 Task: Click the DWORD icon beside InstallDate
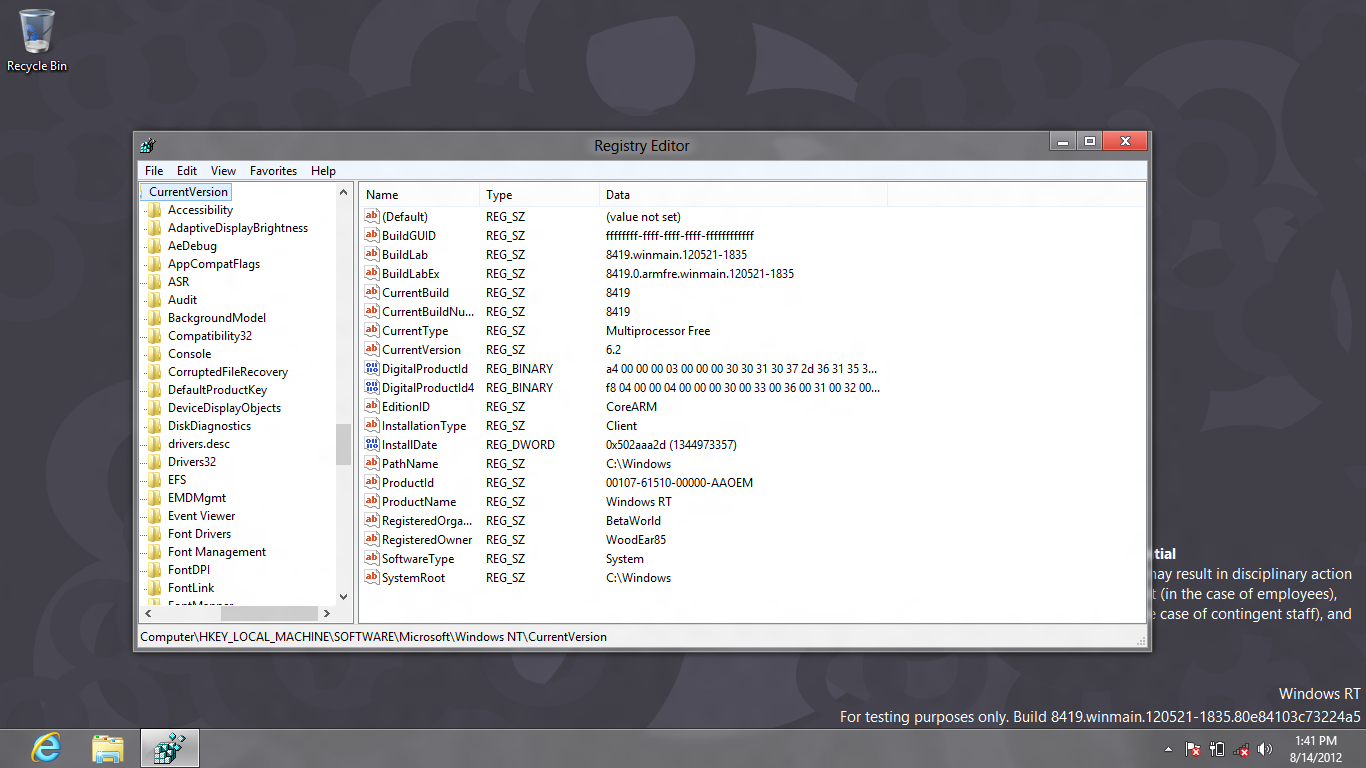click(372, 444)
